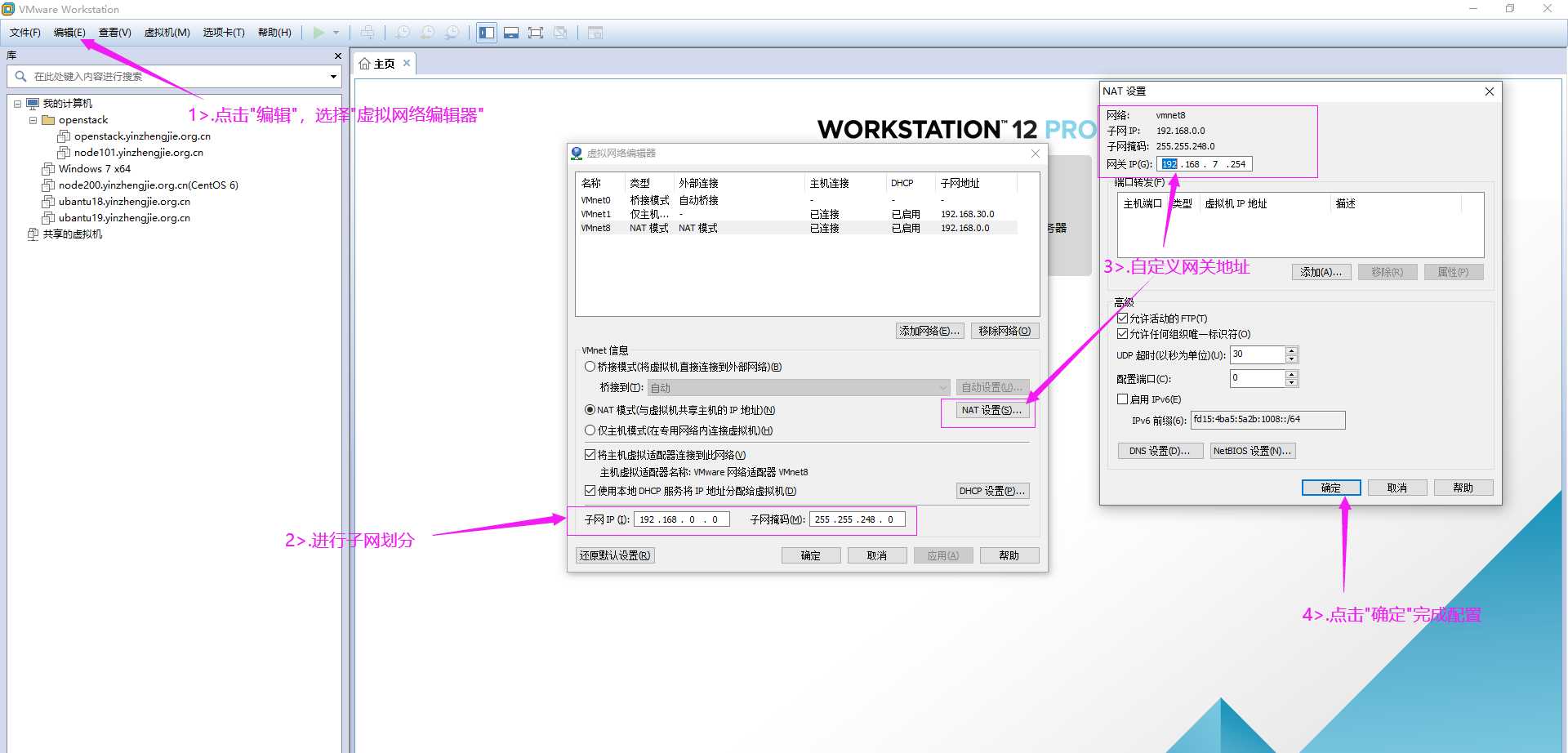Toggle 允许活动的 FTP checkbox
1568x753 pixels.
tap(1123, 319)
